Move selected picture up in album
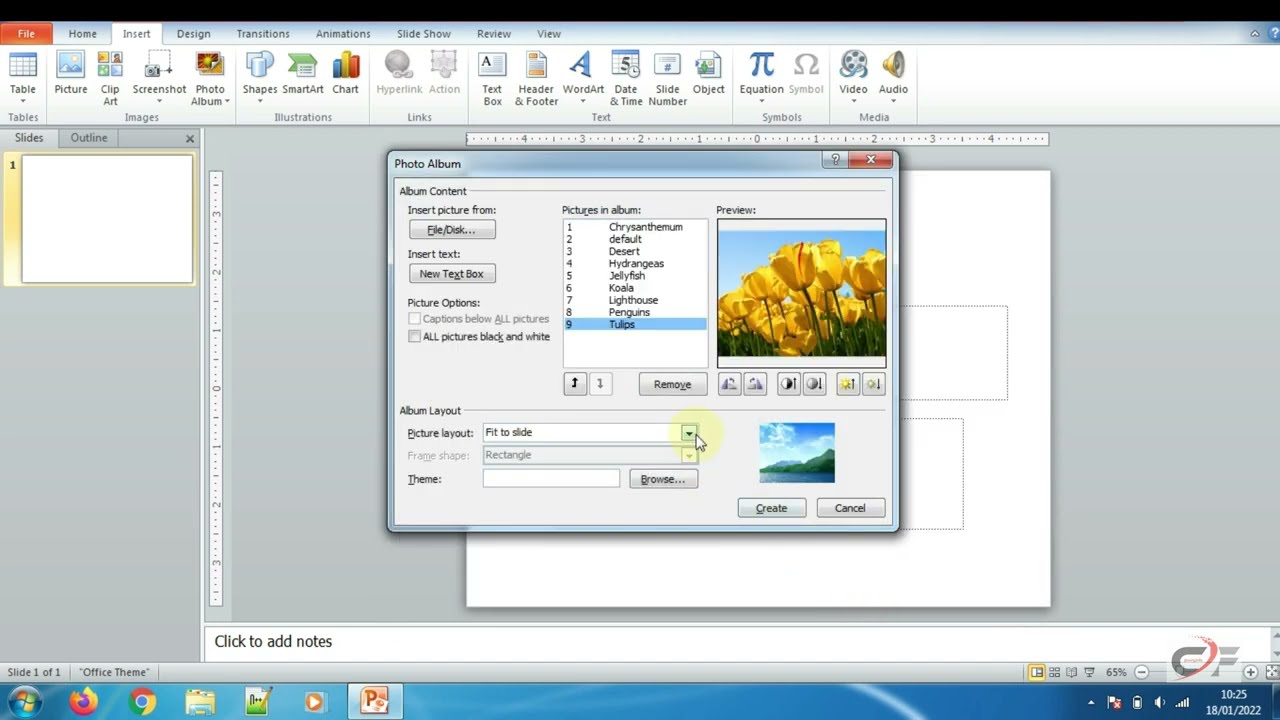The height and width of the screenshot is (720, 1280). (x=574, y=384)
